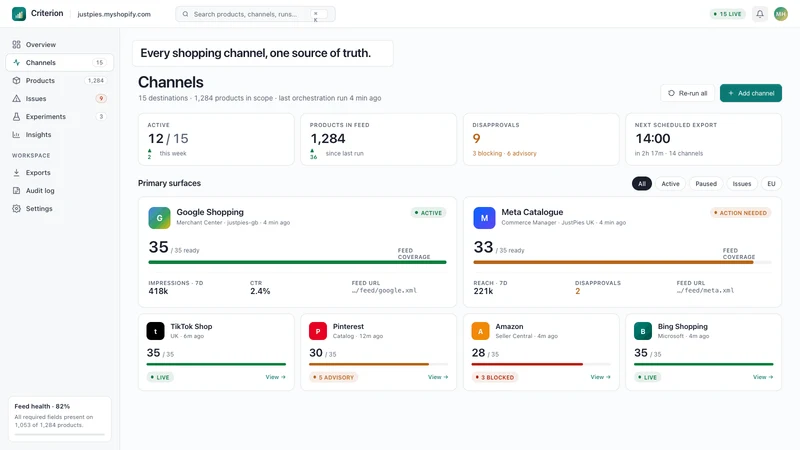Open TikTok Shop View link

pyautogui.click(x=276, y=377)
